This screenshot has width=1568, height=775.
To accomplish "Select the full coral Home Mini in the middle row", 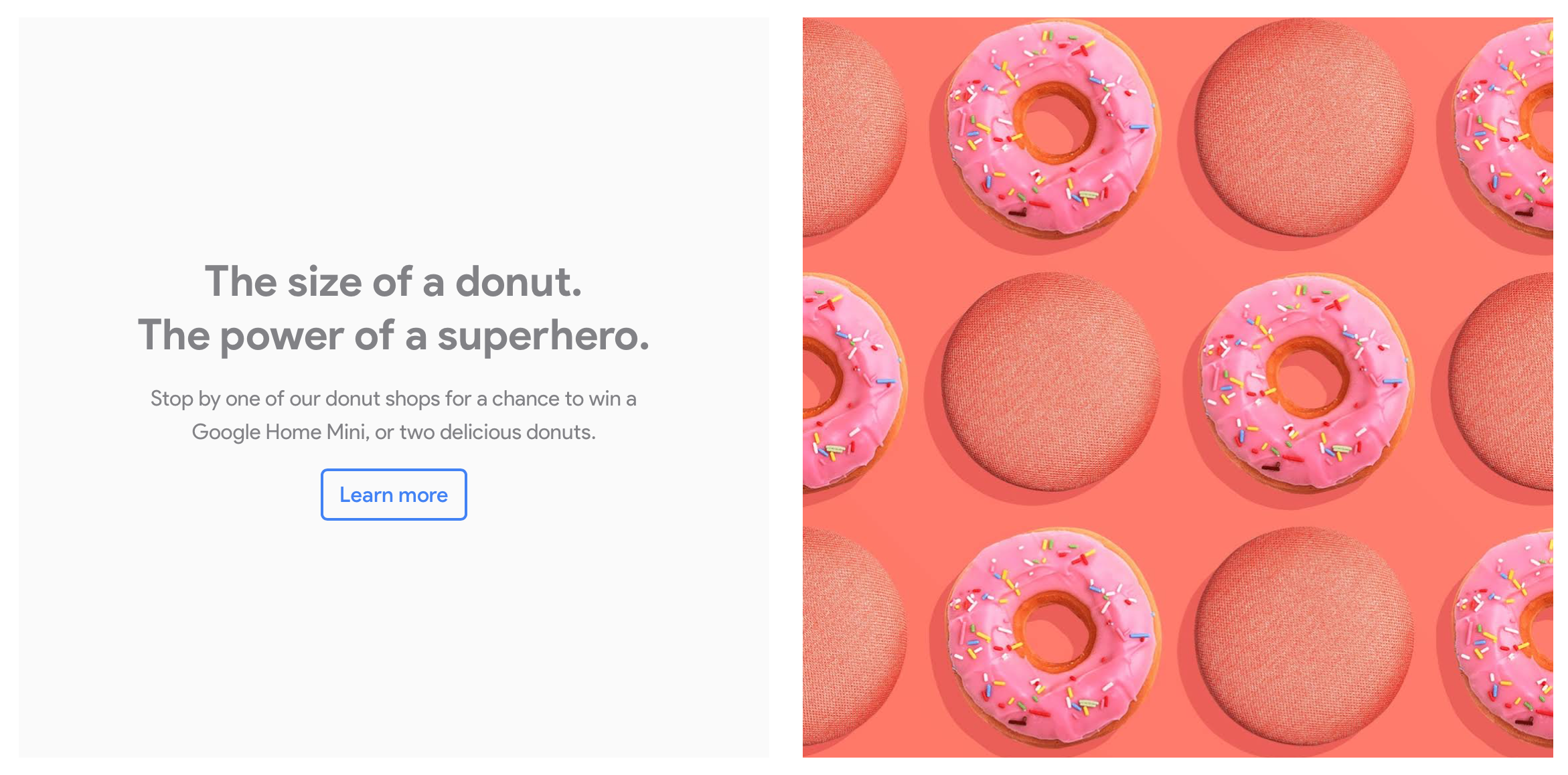I will [x=1051, y=382].
